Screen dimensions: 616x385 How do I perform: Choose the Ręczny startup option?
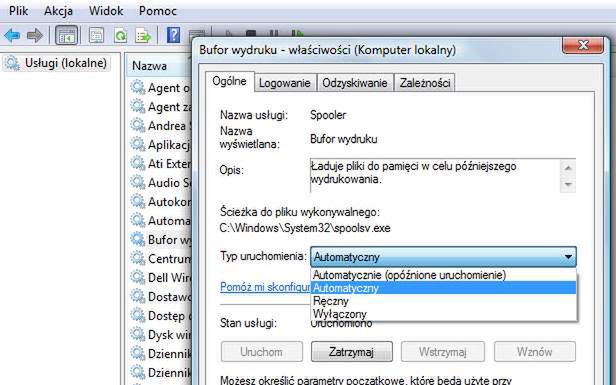point(443,301)
